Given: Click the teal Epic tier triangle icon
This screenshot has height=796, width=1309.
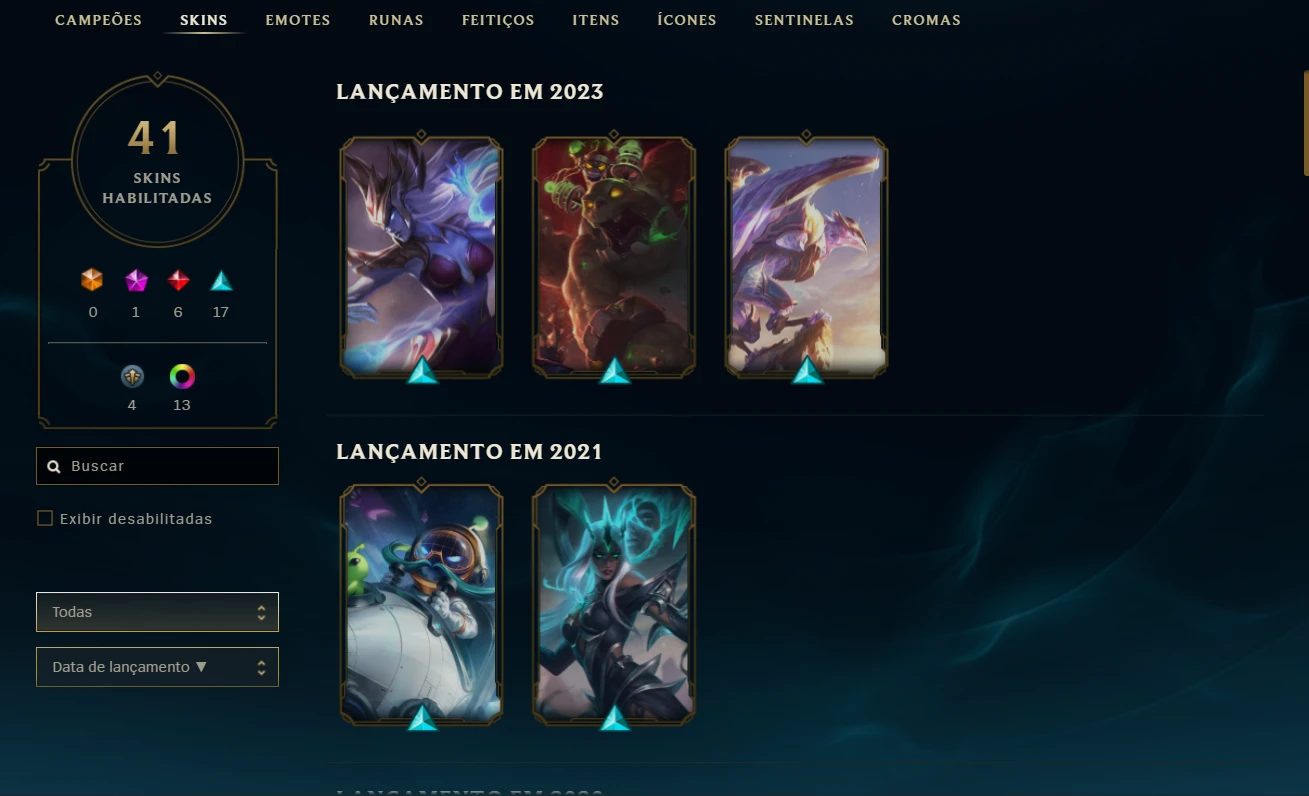Looking at the screenshot, I should (221, 281).
